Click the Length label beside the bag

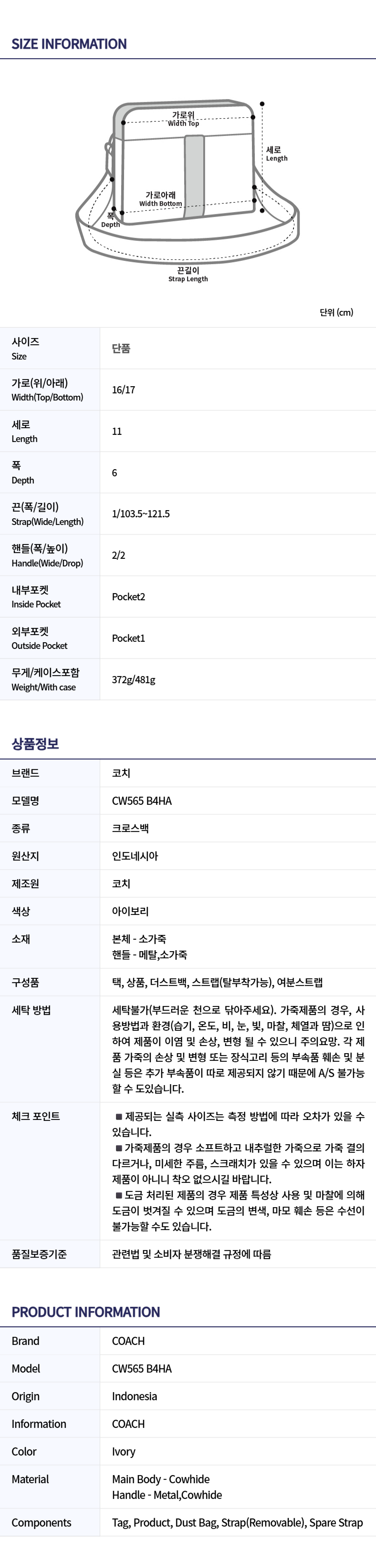[x=277, y=154]
